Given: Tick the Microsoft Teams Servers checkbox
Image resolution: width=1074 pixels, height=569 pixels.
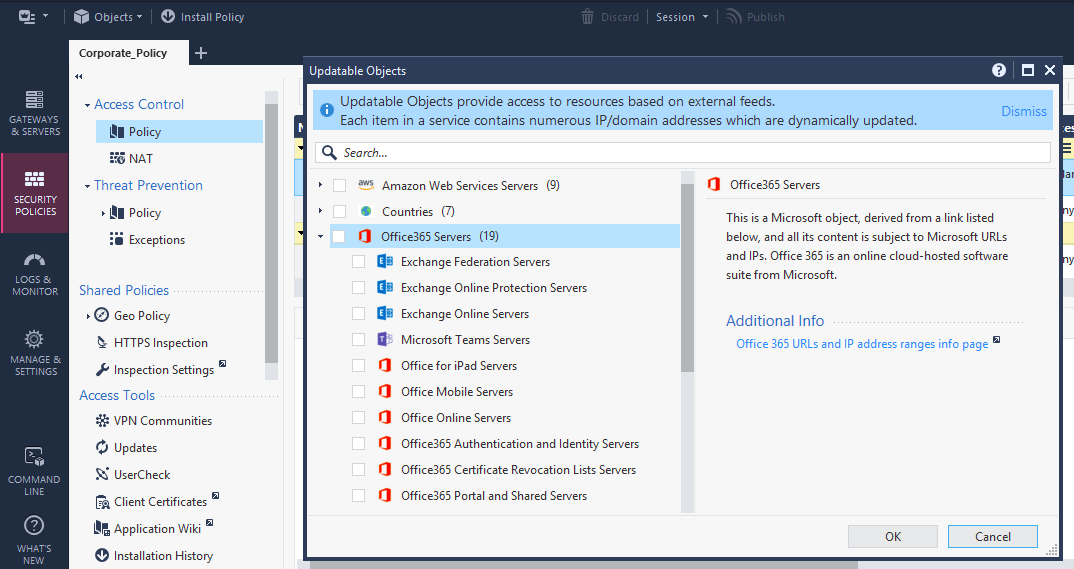Looking at the screenshot, I should 359,340.
